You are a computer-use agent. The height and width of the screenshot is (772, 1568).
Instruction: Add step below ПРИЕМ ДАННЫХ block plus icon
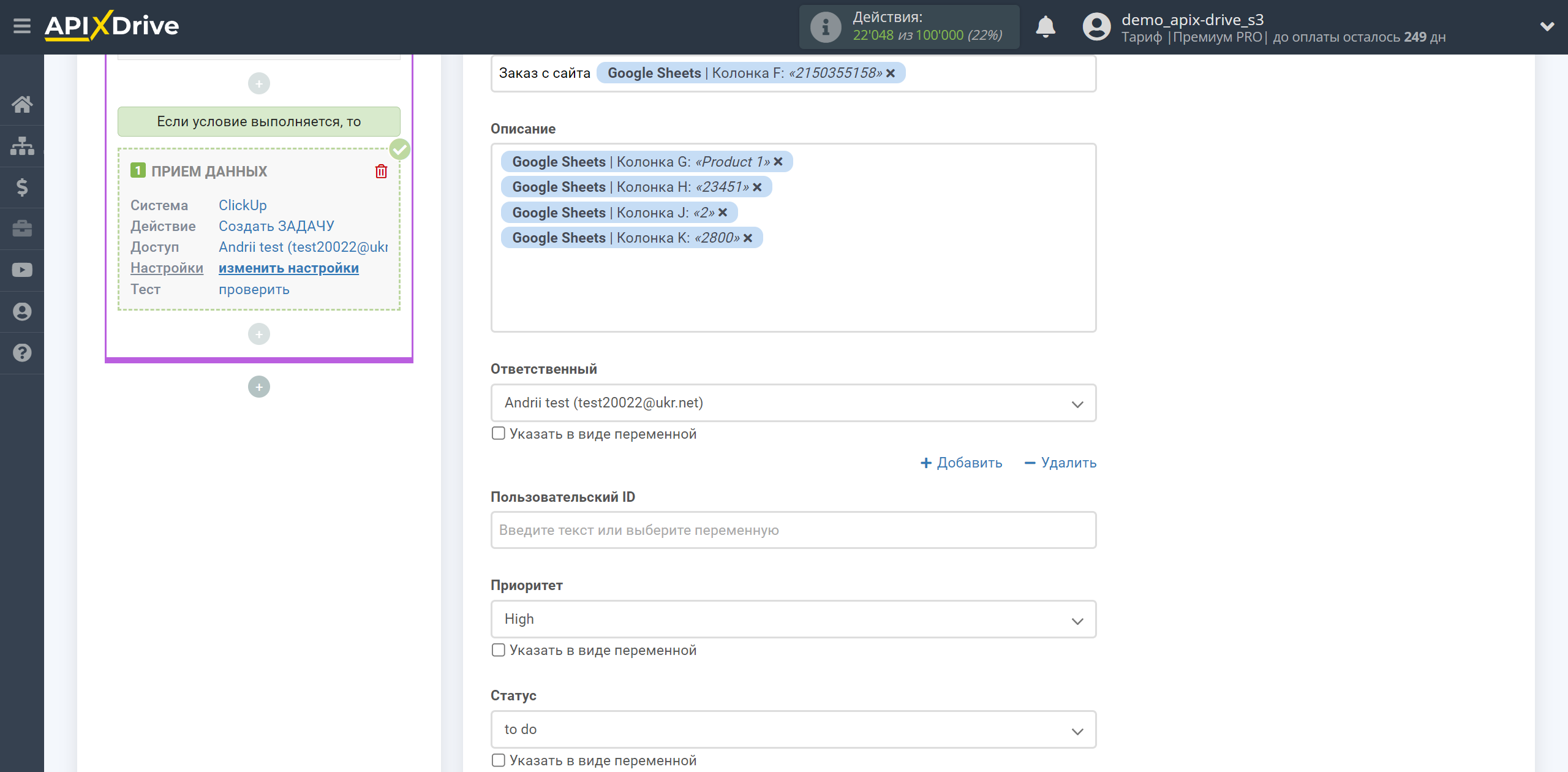click(259, 334)
